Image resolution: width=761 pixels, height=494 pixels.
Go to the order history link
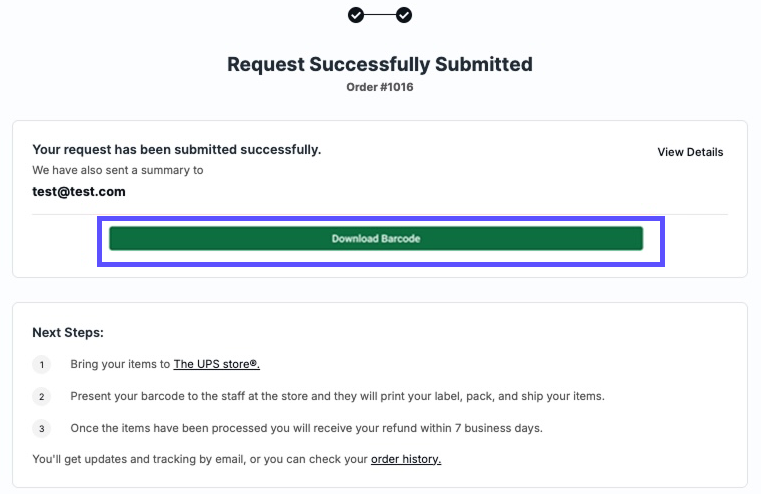pyautogui.click(x=406, y=459)
